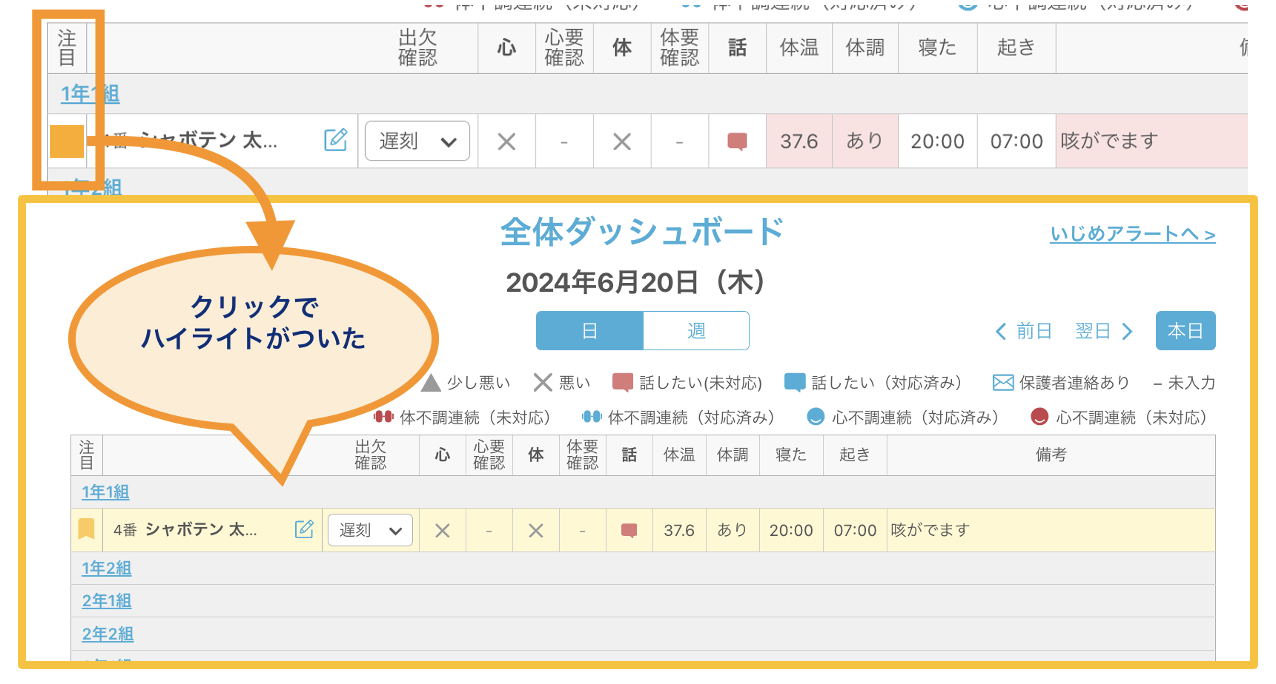Click the 全体ダッシュボード title
The image size is (1276, 684).
tap(642, 232)
